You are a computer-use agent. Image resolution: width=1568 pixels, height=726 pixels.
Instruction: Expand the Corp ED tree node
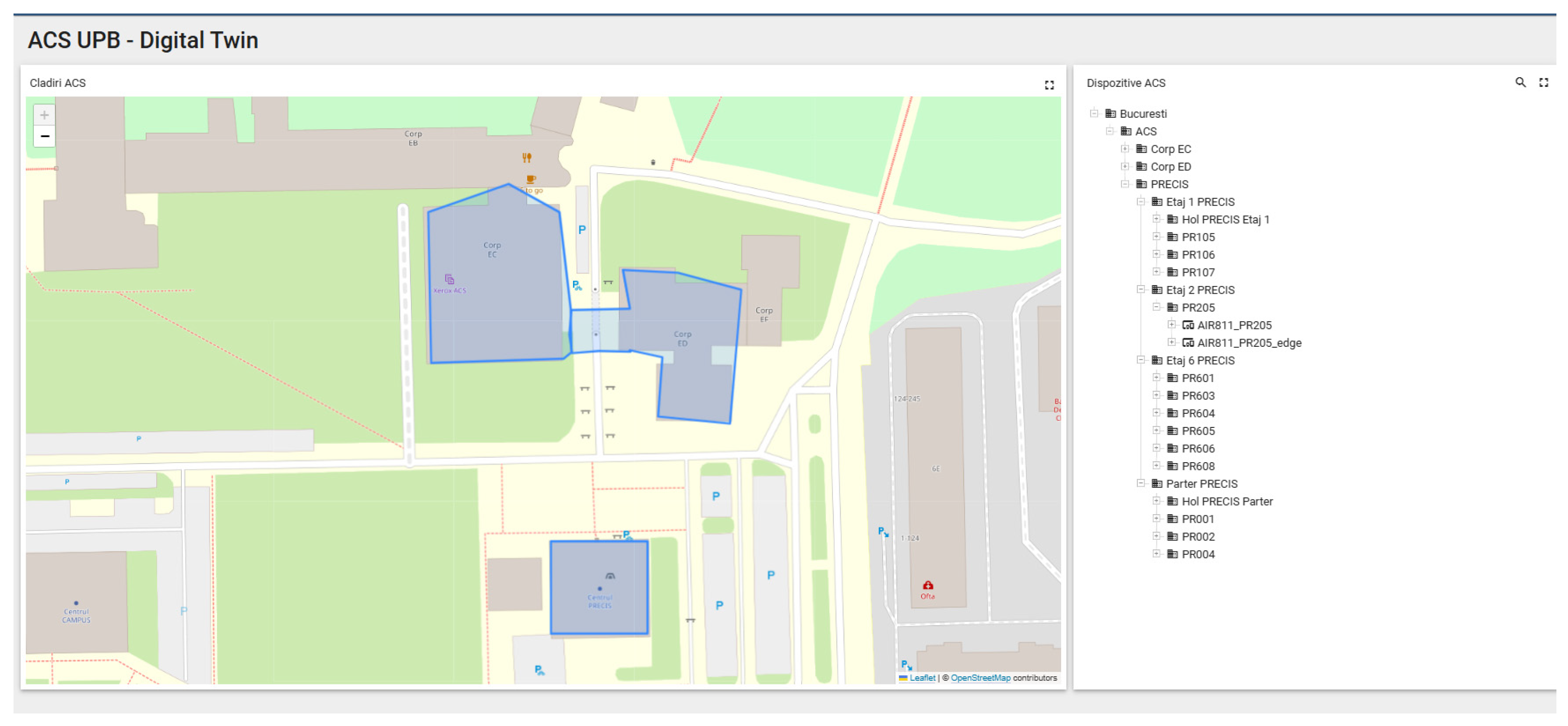1125,167
